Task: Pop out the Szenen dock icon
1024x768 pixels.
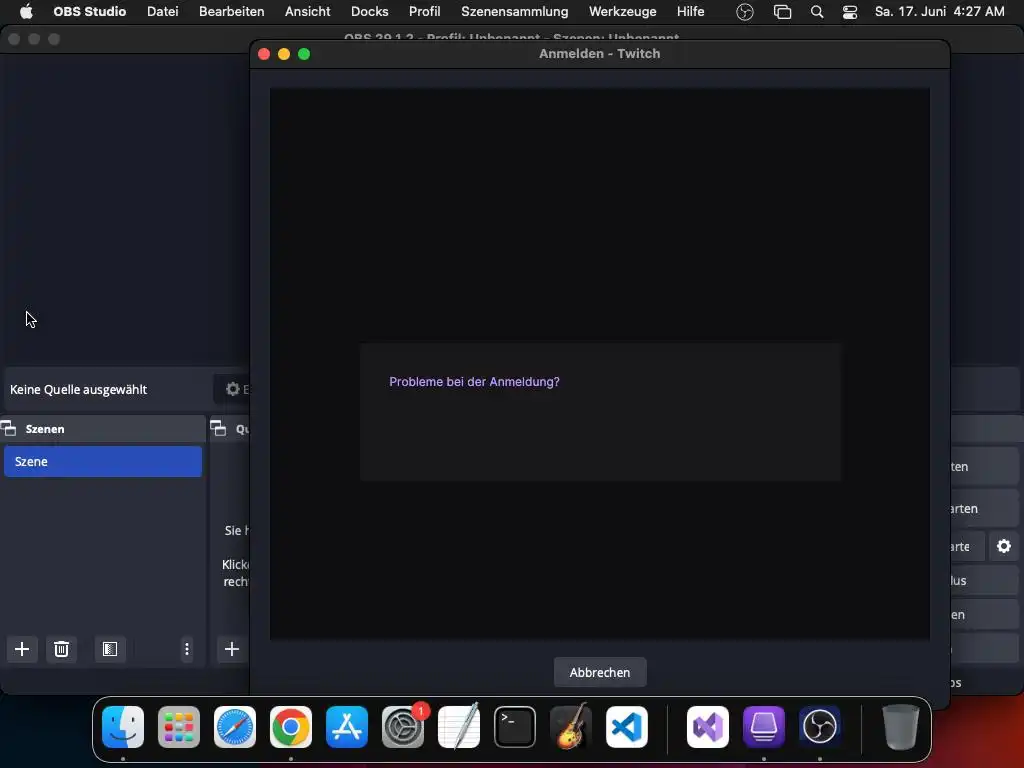Action: [8, 428]
